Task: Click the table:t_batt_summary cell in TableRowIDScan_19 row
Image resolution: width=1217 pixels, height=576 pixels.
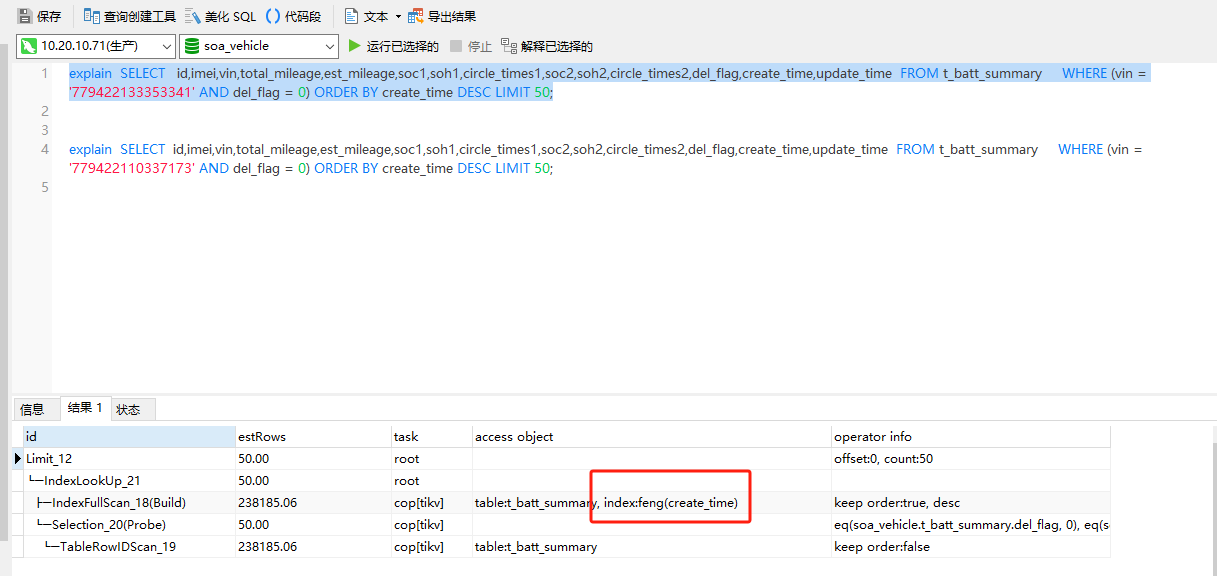Action: [x=652, y=547]
